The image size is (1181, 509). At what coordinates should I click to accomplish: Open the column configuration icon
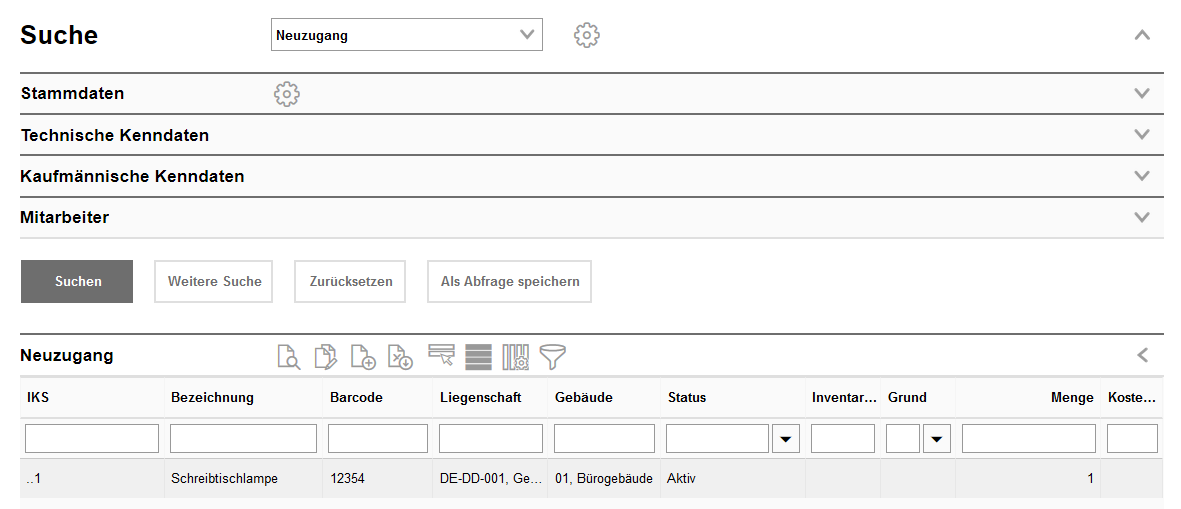(515, 357)
